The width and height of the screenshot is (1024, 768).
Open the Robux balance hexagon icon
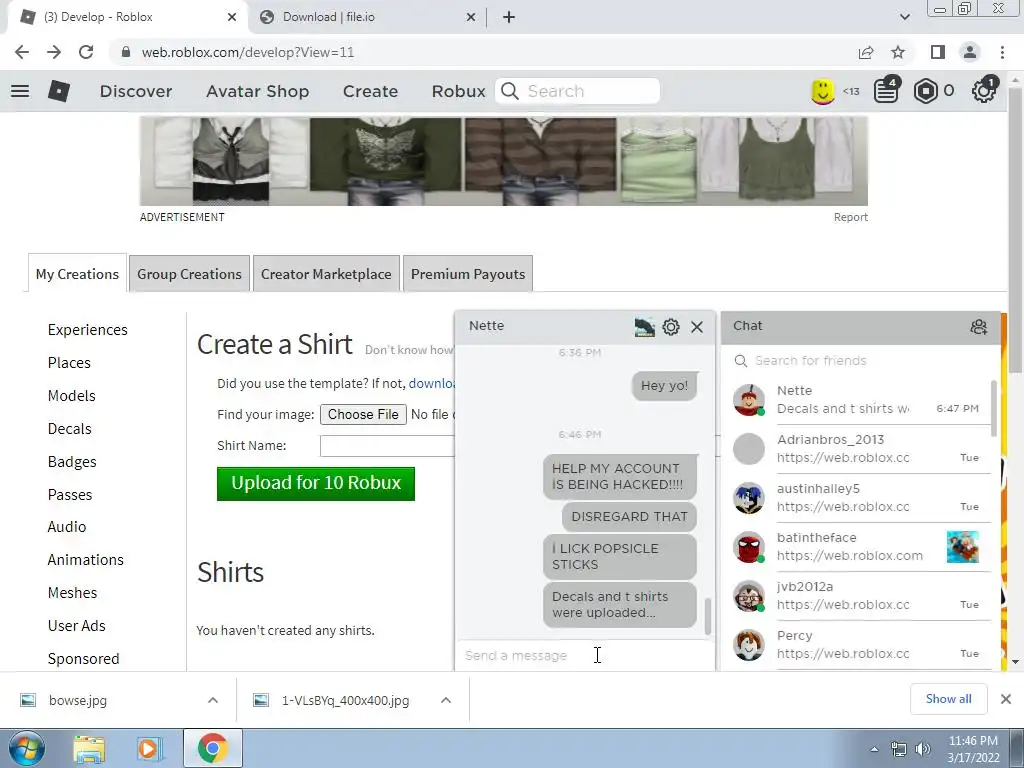[x=925, y=91]
